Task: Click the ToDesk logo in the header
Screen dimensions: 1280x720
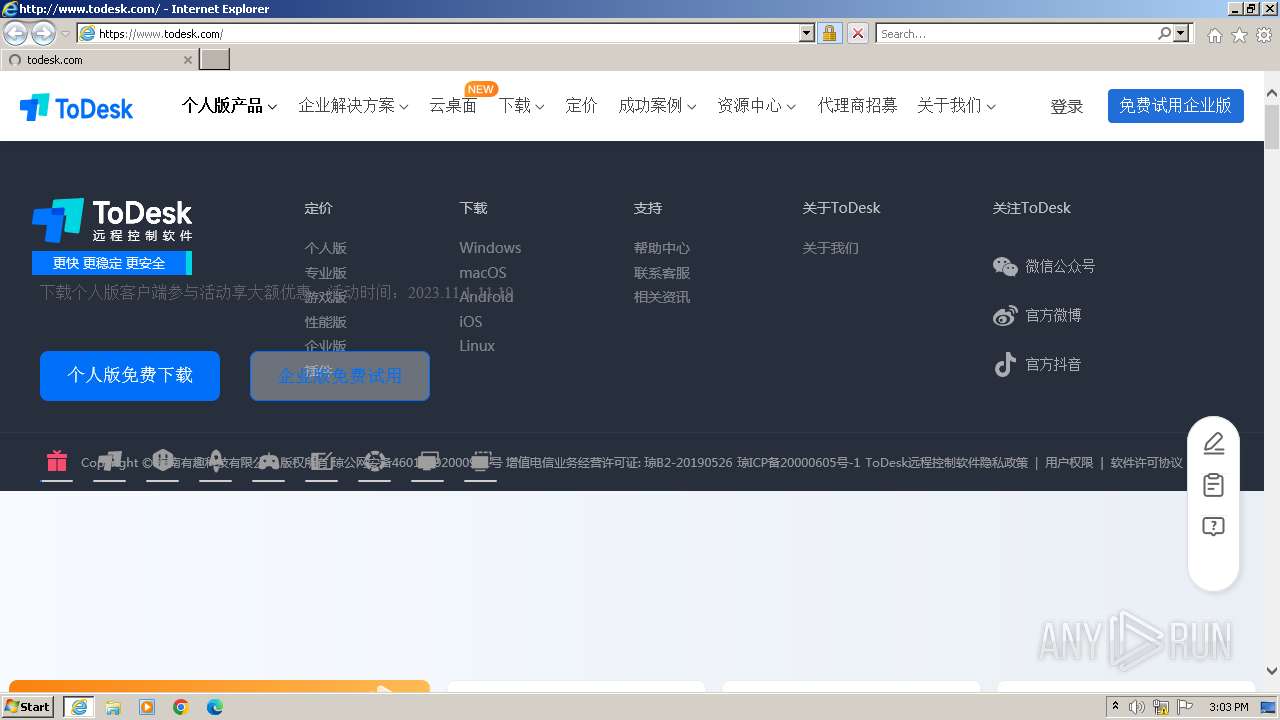Action: click(77, 107)
